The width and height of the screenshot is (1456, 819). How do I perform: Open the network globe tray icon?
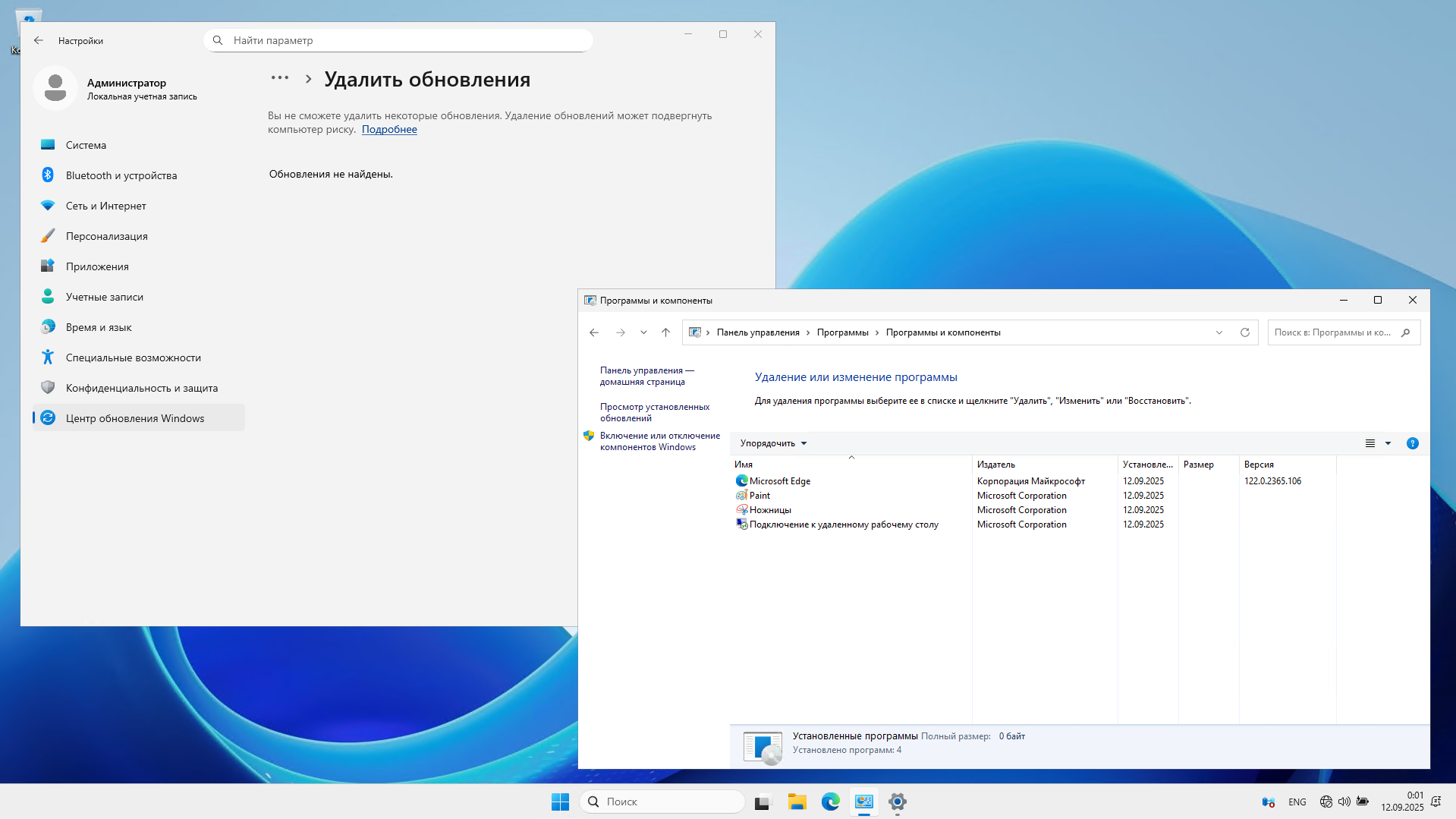pos(1325,802)
